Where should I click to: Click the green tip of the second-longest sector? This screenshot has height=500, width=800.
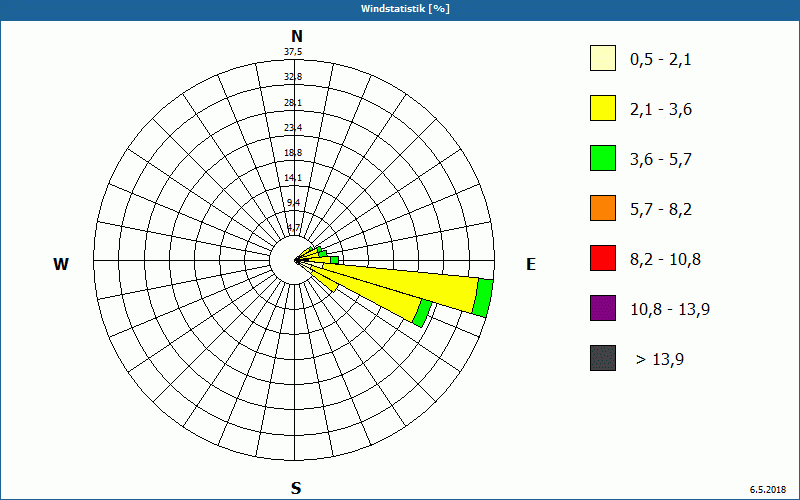click(x=422, y=314)
